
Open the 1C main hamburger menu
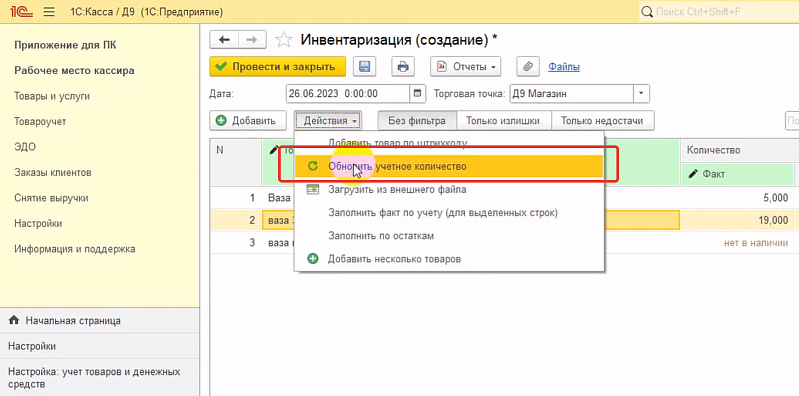click(49, 11)
